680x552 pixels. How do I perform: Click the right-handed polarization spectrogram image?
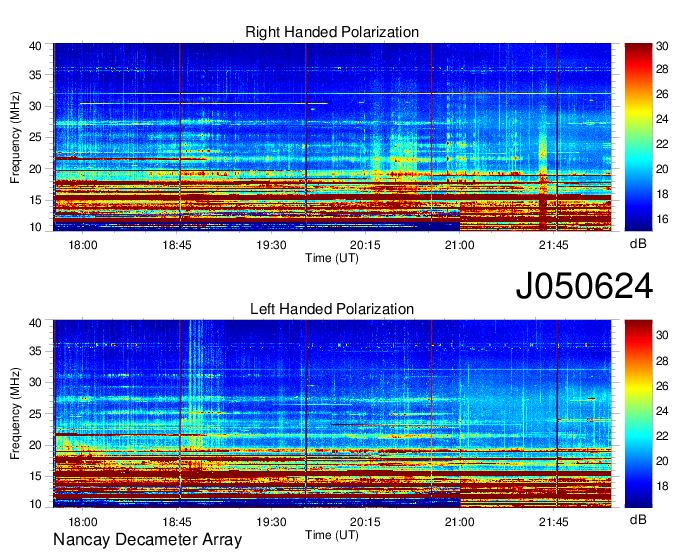332,137
